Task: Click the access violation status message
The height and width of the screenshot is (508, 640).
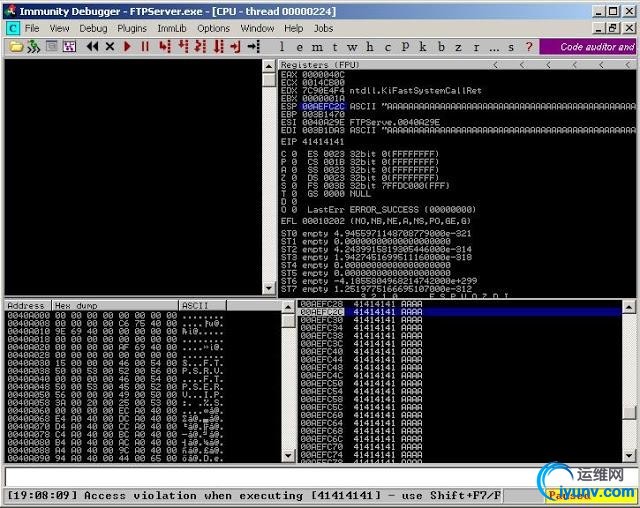Action: pos(253,495)
